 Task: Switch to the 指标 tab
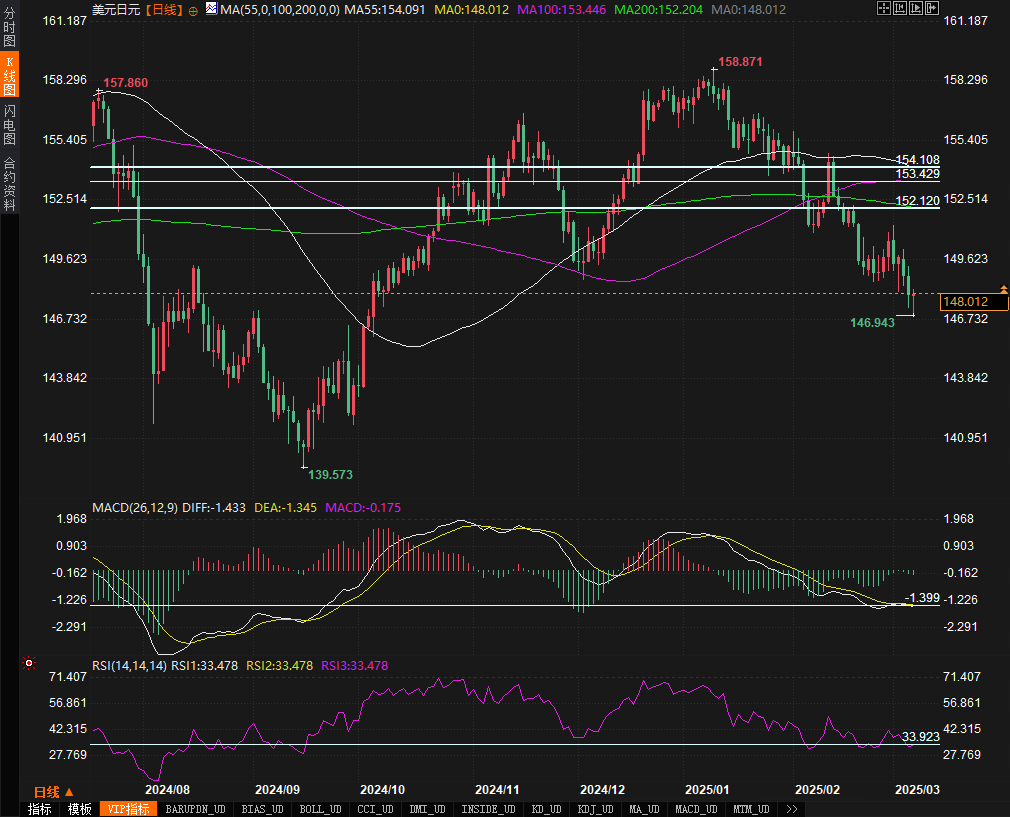coord(40,809)
